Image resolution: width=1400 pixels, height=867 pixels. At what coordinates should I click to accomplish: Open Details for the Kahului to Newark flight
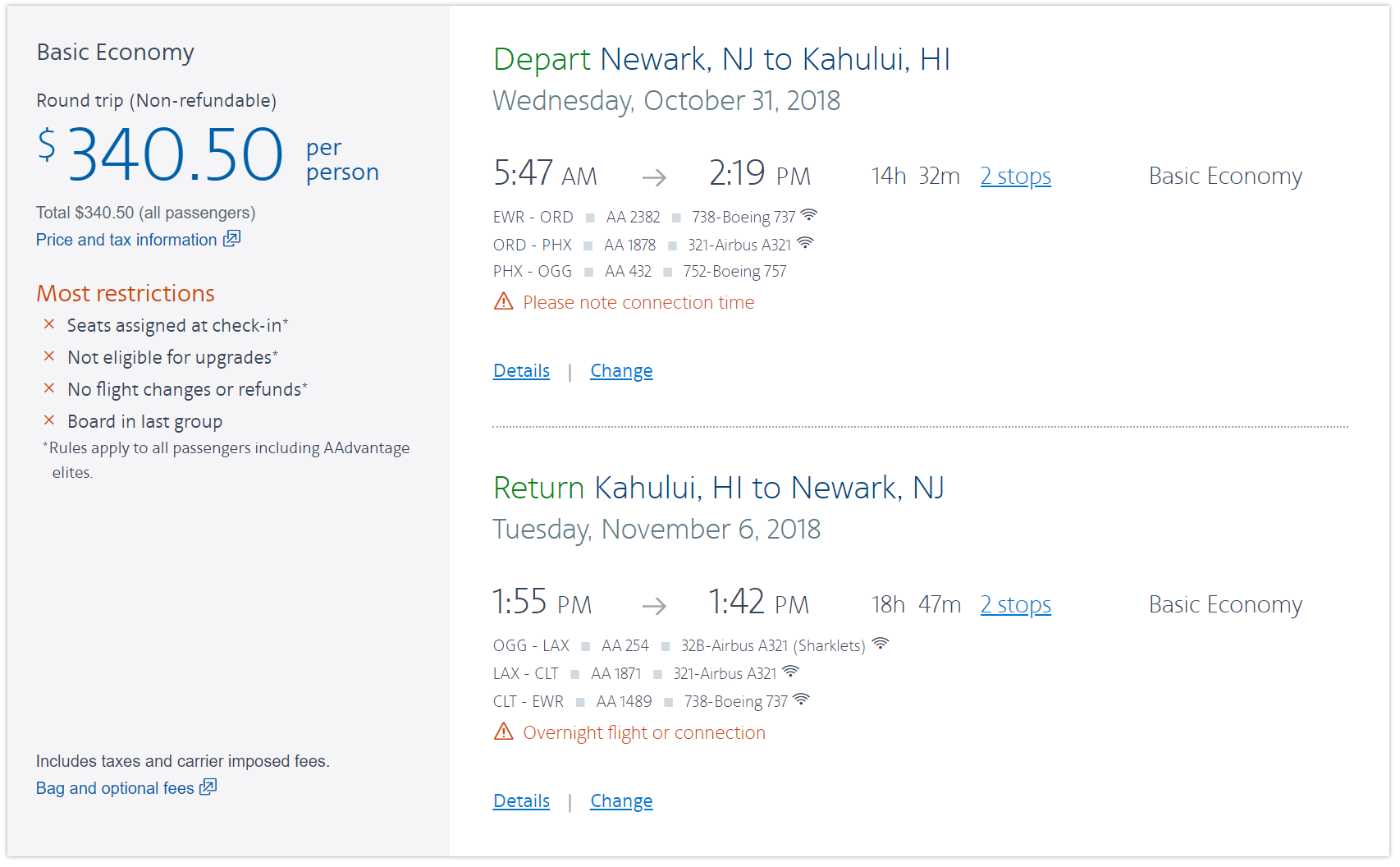521,801
